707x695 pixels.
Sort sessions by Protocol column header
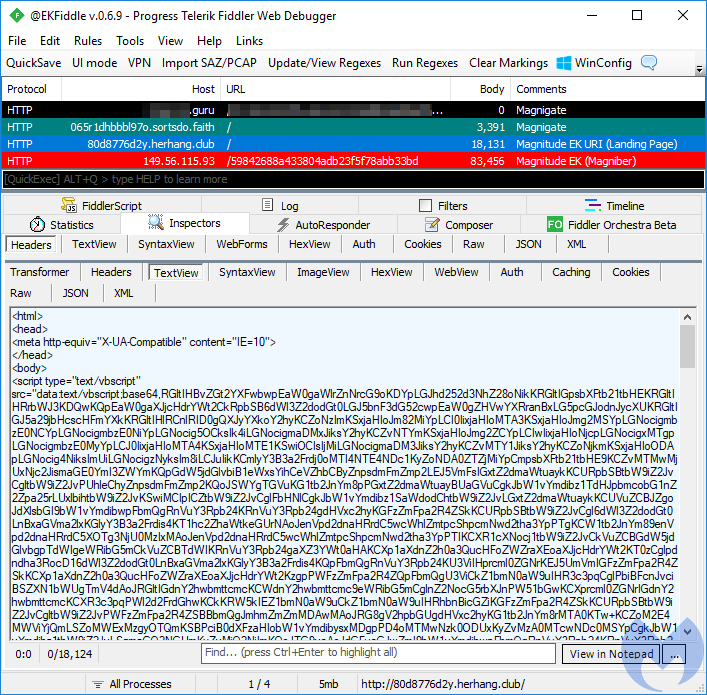pyautogui.click(x=31, y=89)
